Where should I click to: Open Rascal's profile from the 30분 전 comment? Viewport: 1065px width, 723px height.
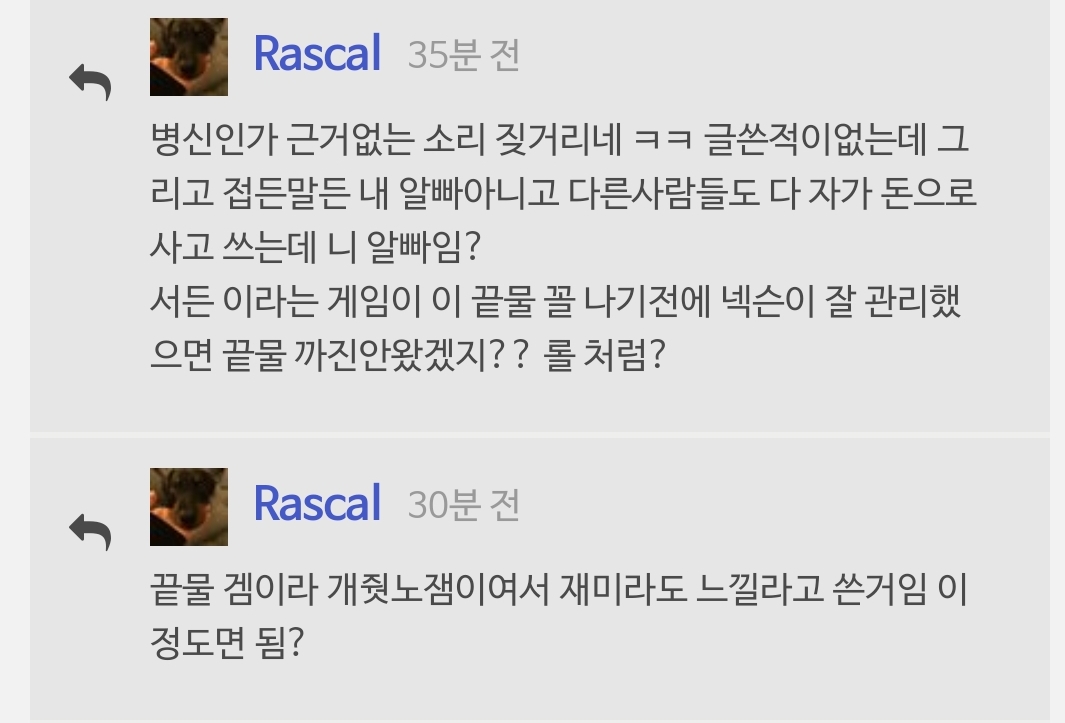coord(317,503)
